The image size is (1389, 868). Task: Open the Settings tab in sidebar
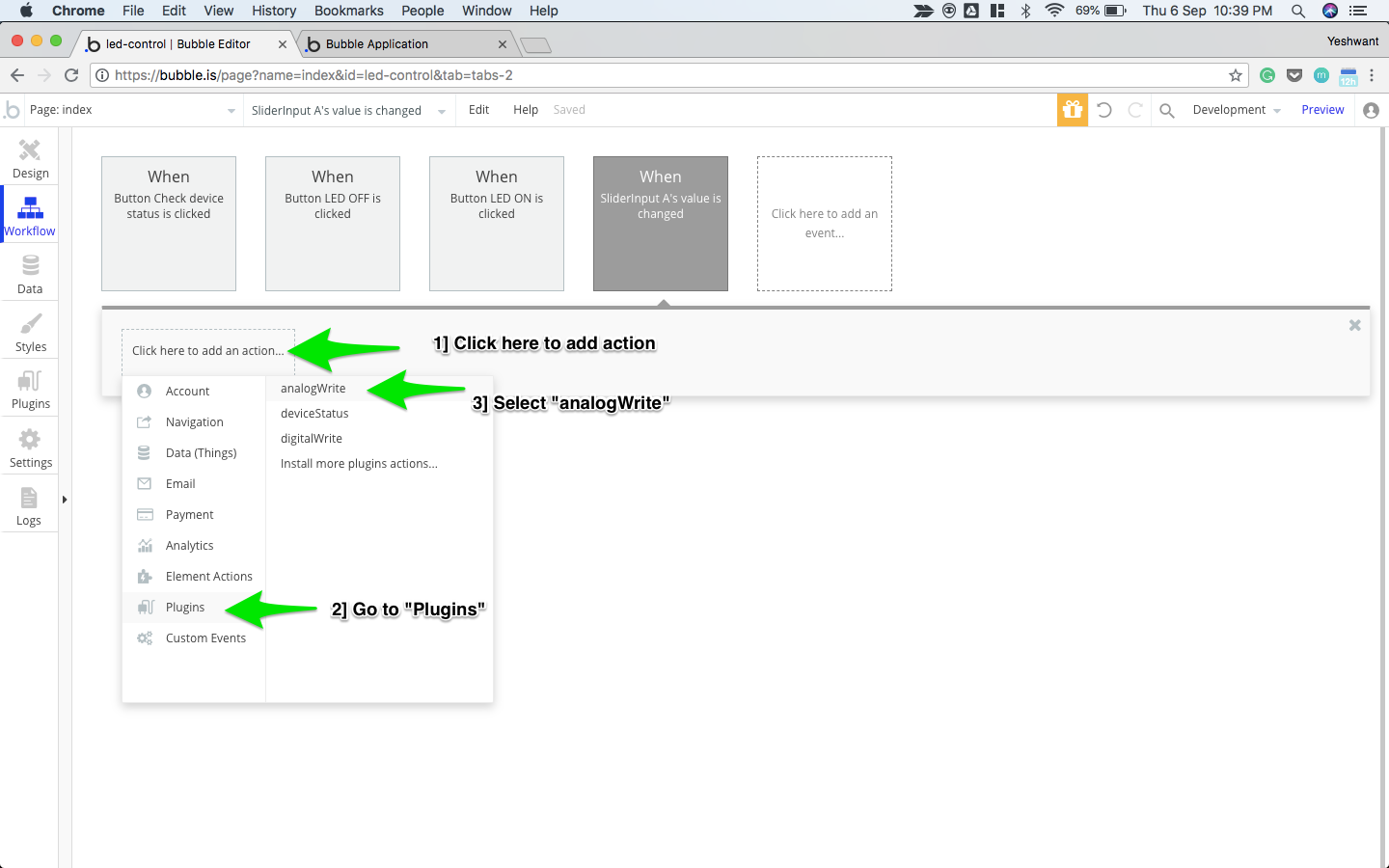point(30,448)
